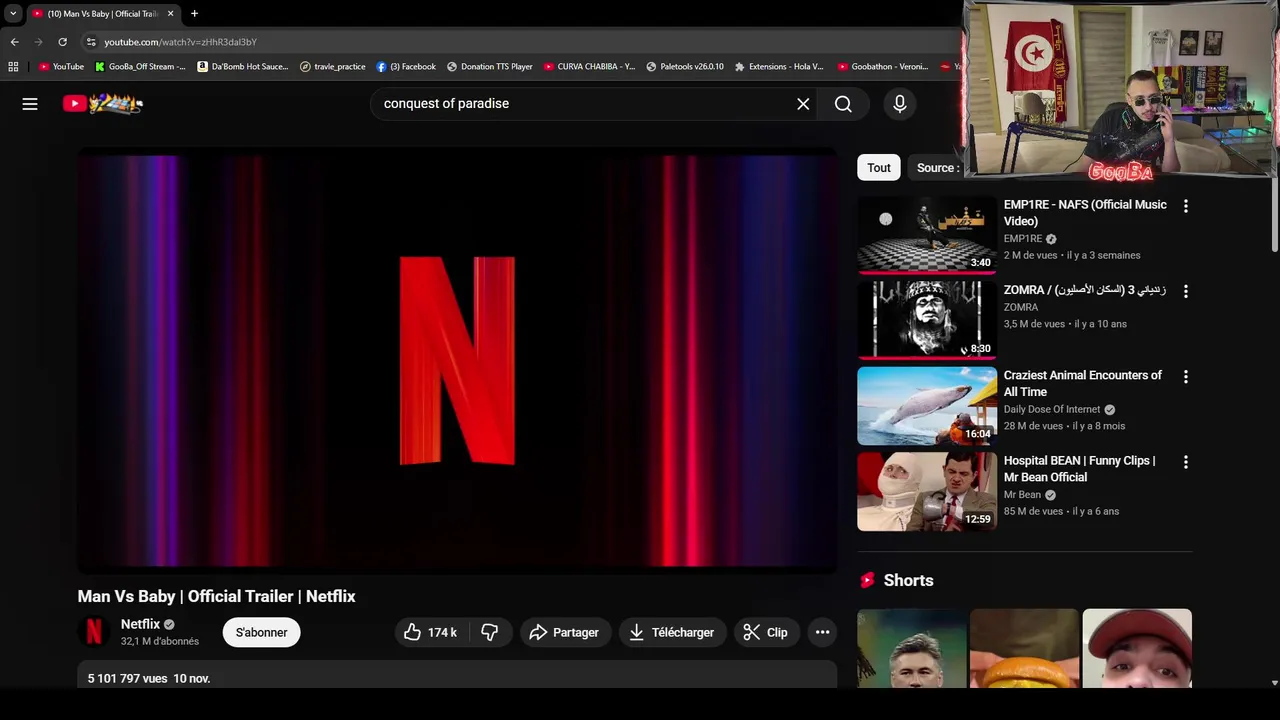Screen dimensions: 1280x720
Task: Open the Goobathon bookmark
Action: pyautogui.click(x=883, y=67)
